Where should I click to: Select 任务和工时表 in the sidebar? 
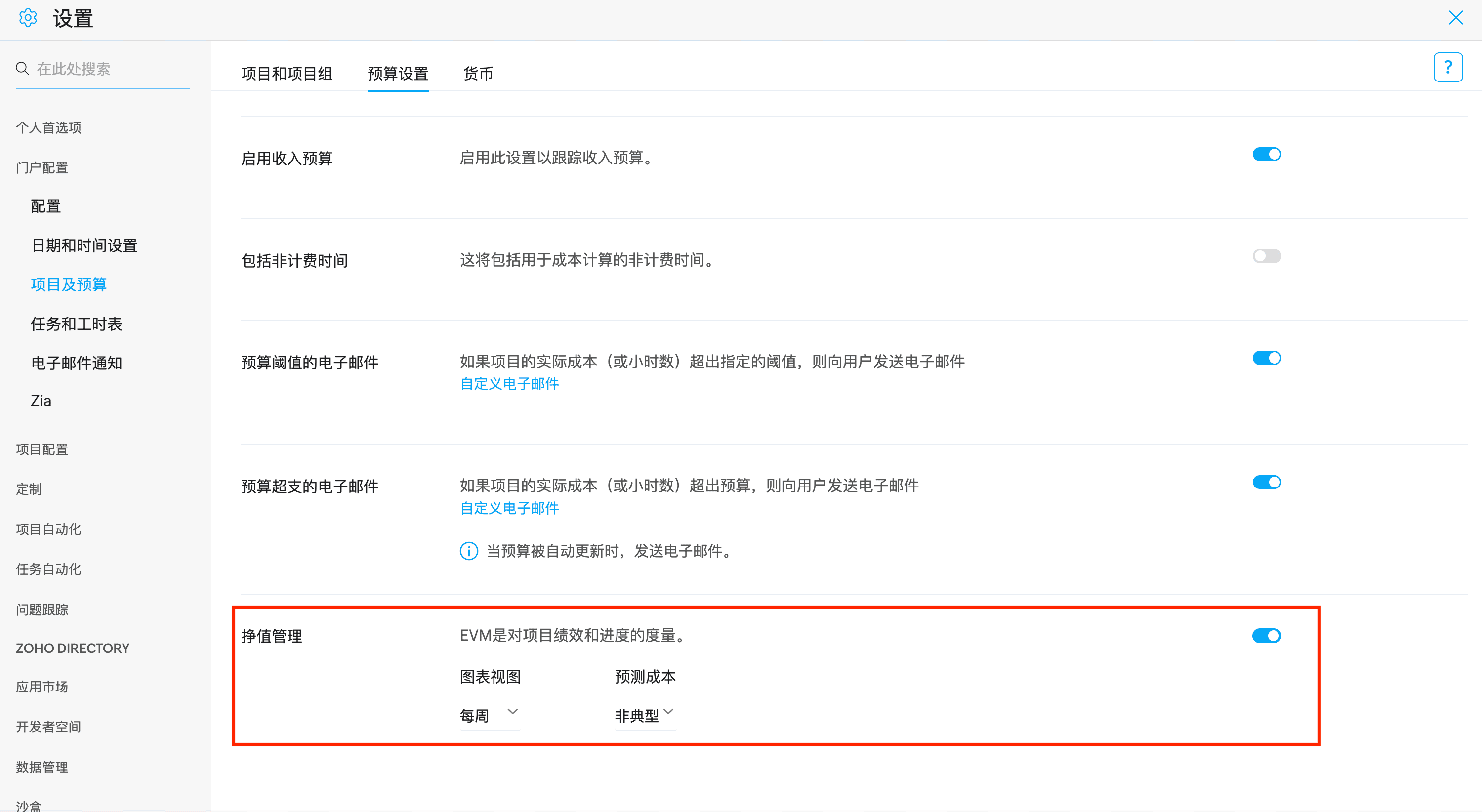[x=76, y=324]
